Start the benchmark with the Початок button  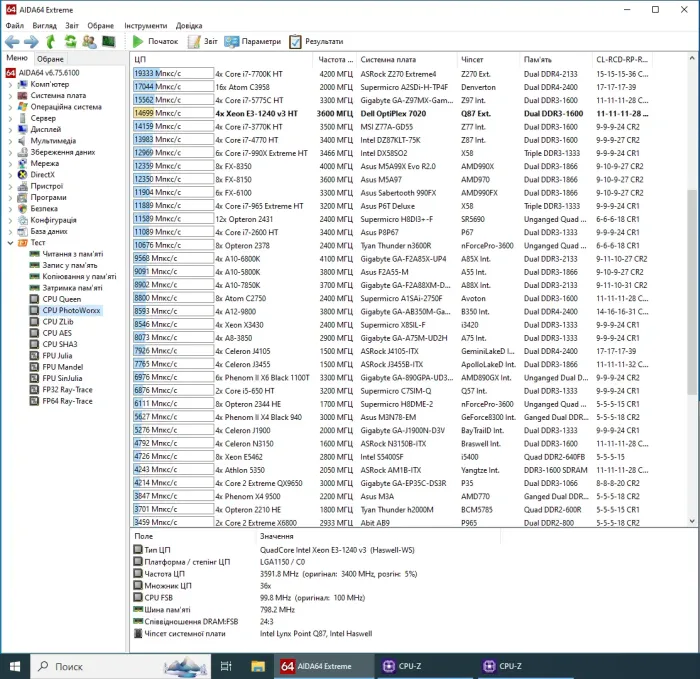point(155,42)
